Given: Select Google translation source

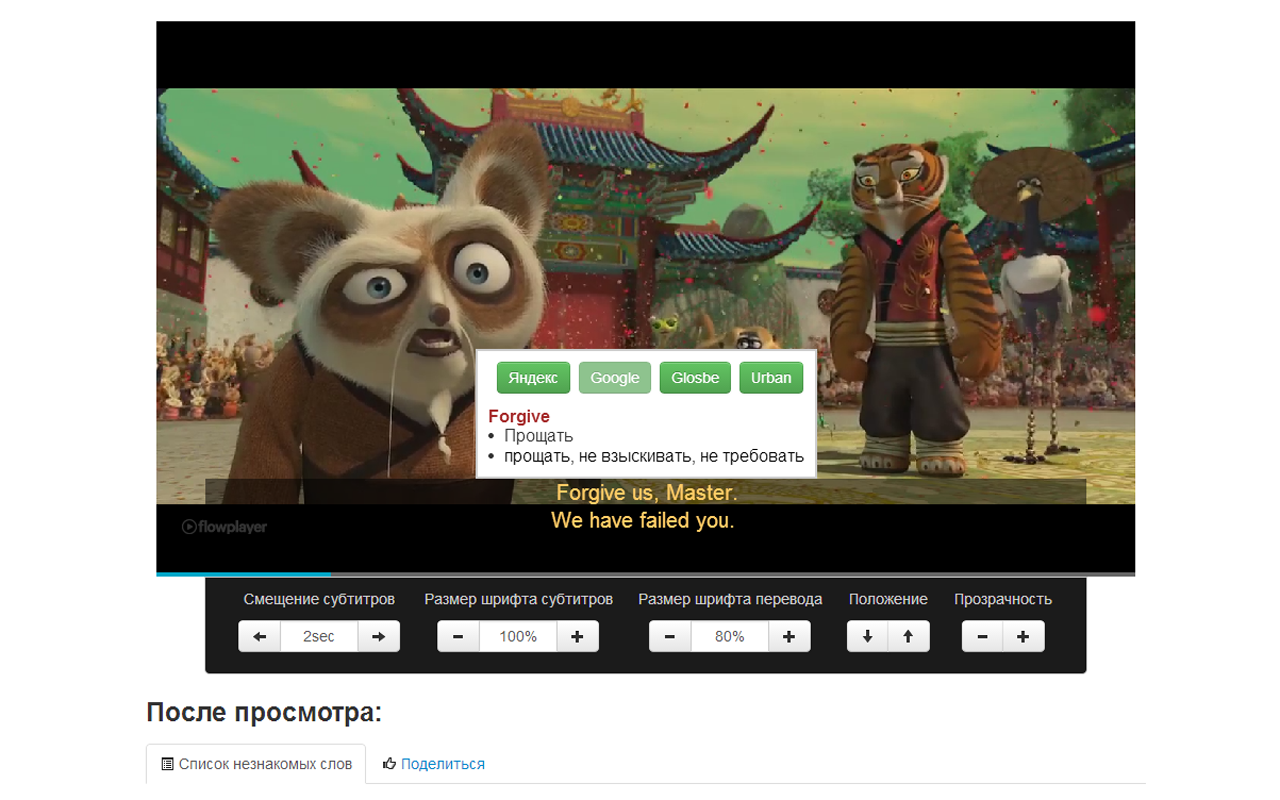Looking at the screenshot, I should [x=615, y=378].
